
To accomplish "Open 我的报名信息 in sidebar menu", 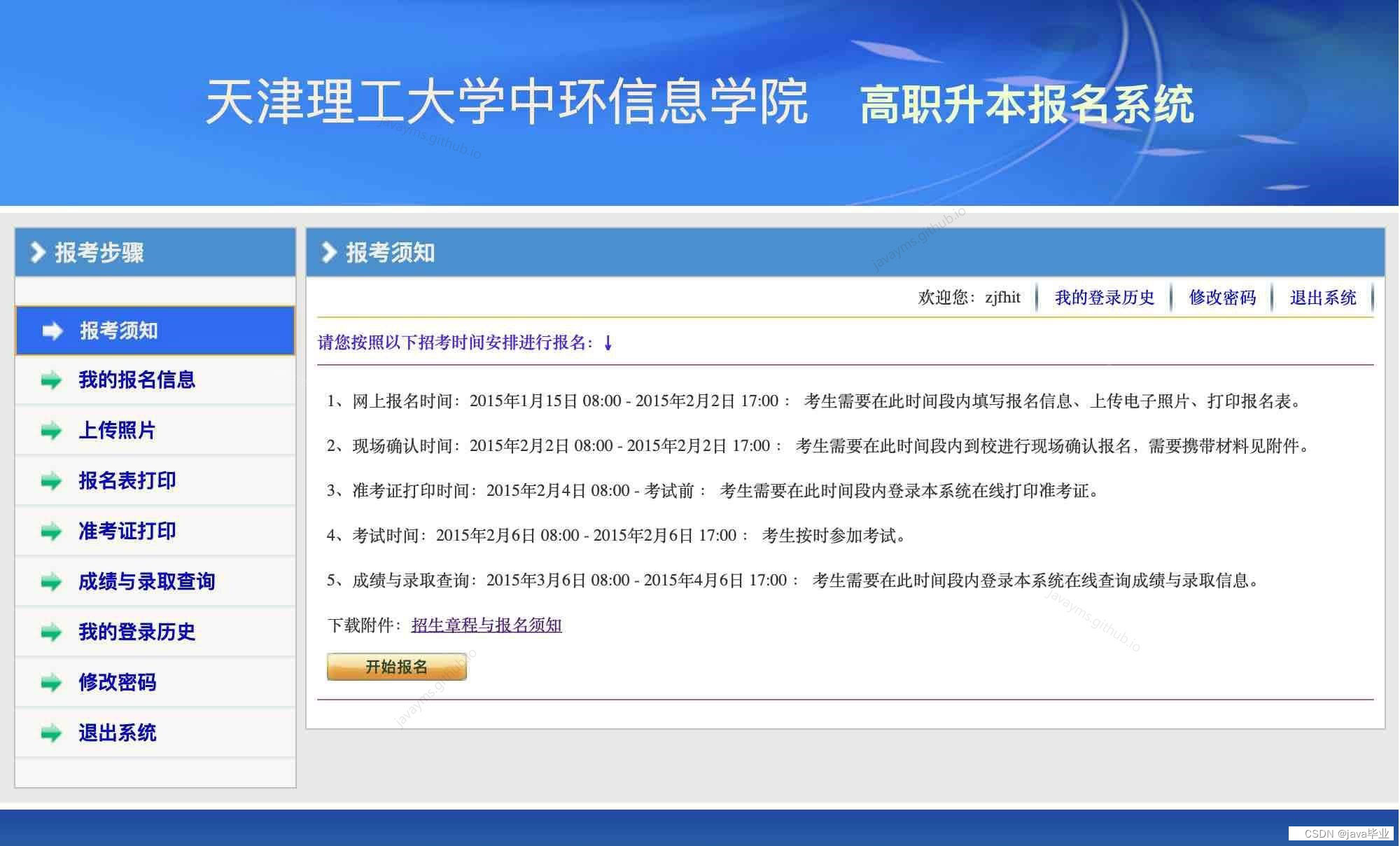I will click(136, 380).
